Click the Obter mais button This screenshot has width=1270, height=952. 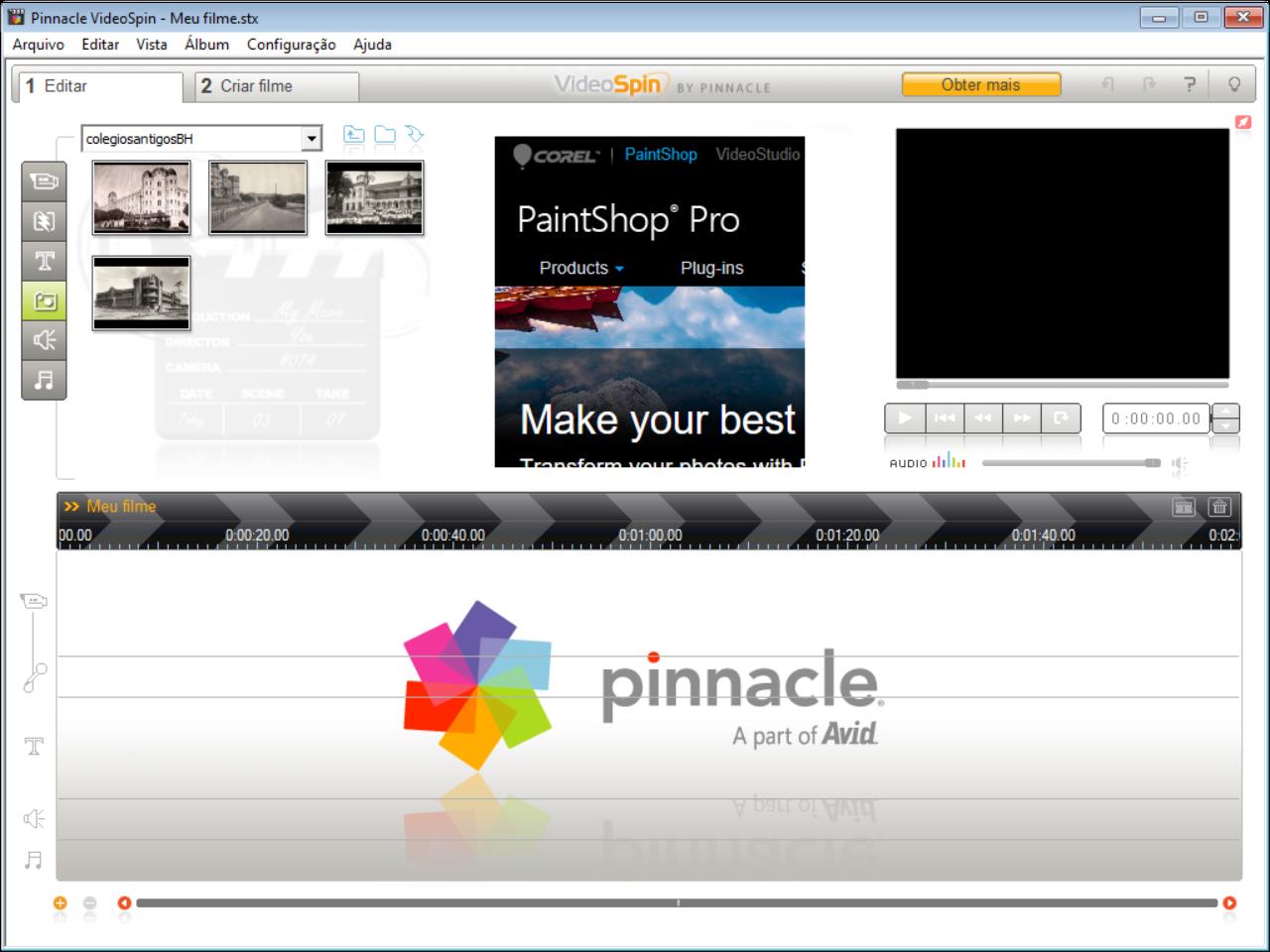[981, 85]
